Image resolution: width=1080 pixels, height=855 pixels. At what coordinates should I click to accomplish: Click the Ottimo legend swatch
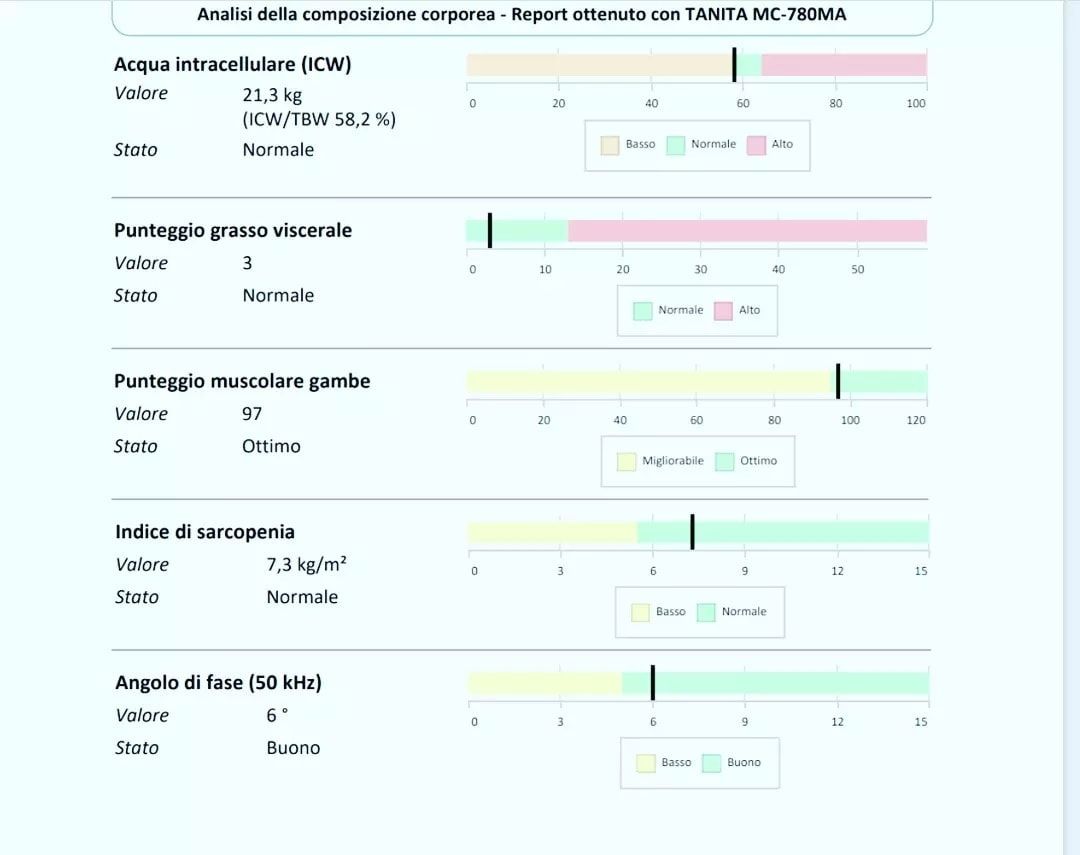725,462
